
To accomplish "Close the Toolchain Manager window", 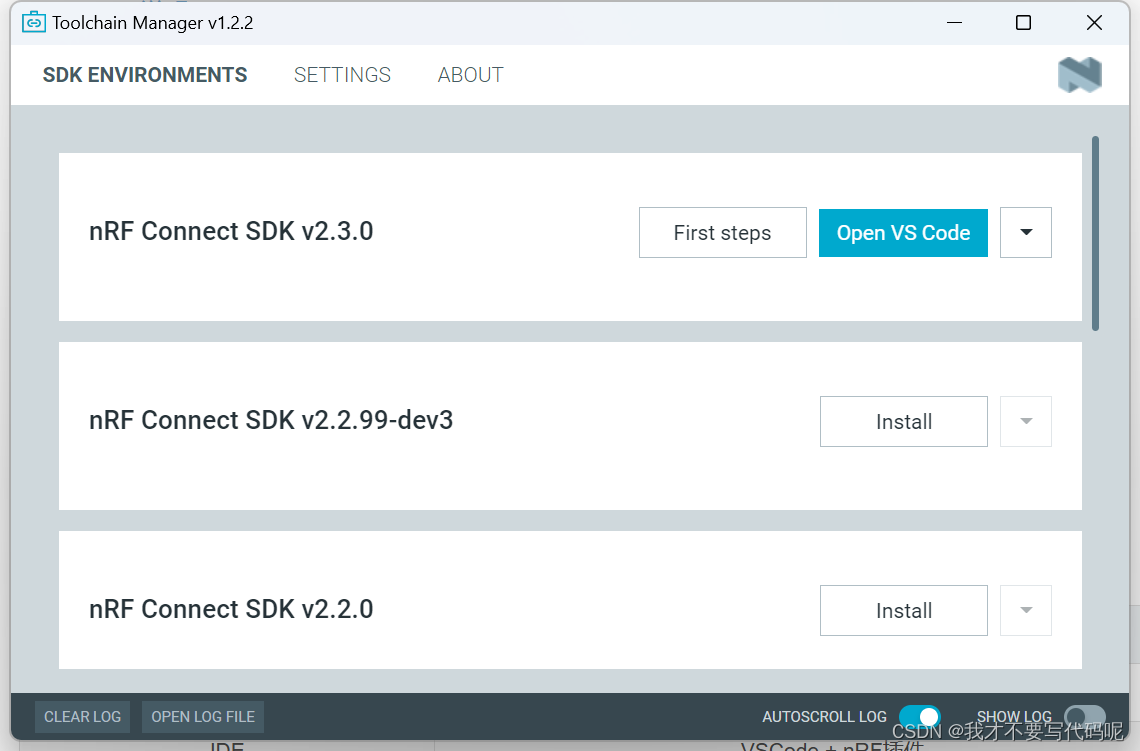I will click(x=1094, y=23).
